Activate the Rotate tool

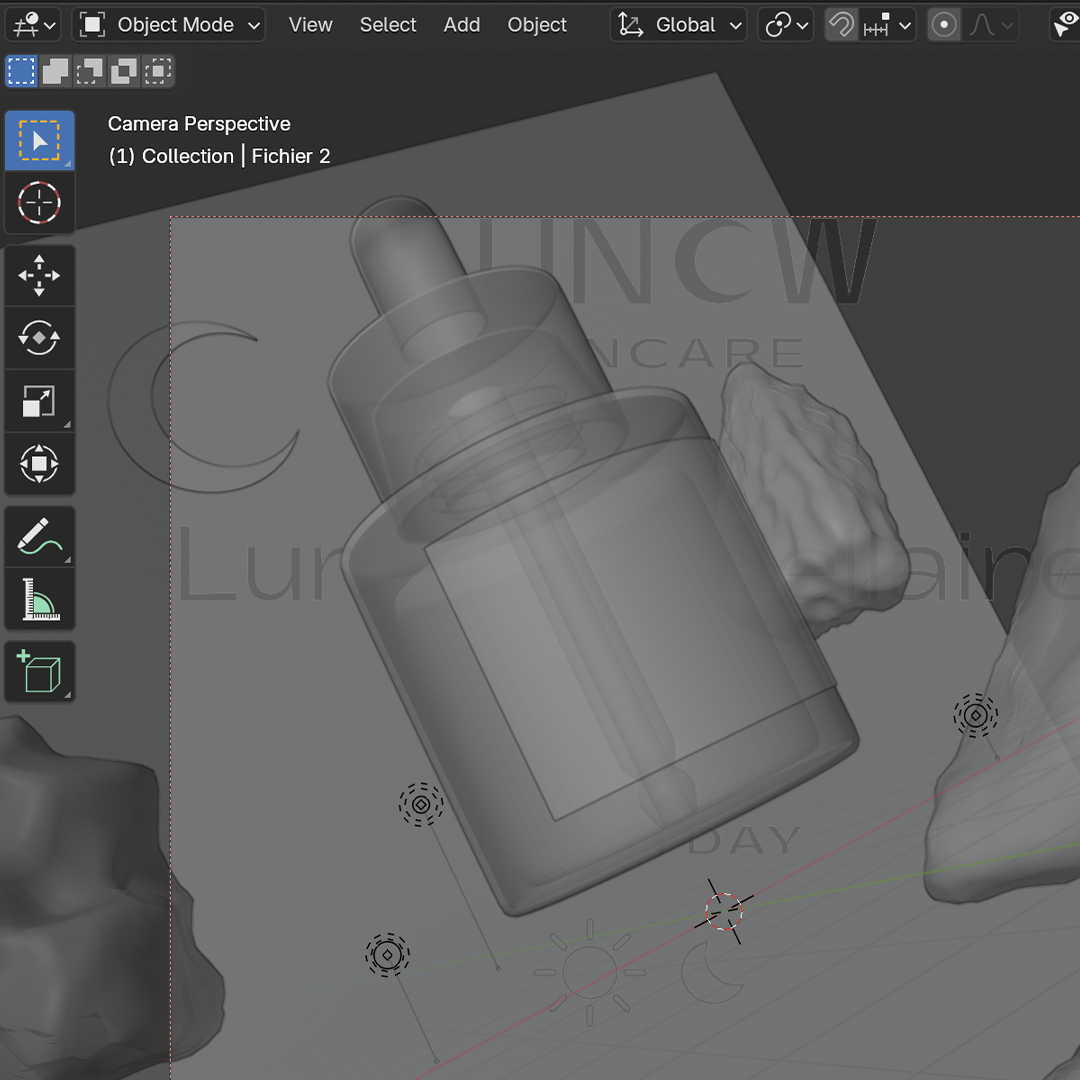click(39, 338)
